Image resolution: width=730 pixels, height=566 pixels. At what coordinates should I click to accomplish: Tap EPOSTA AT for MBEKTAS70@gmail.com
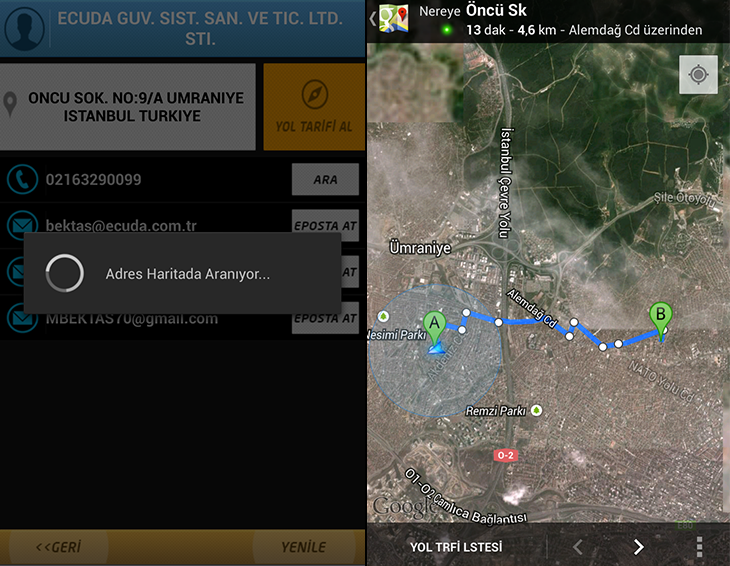[325, 320]
